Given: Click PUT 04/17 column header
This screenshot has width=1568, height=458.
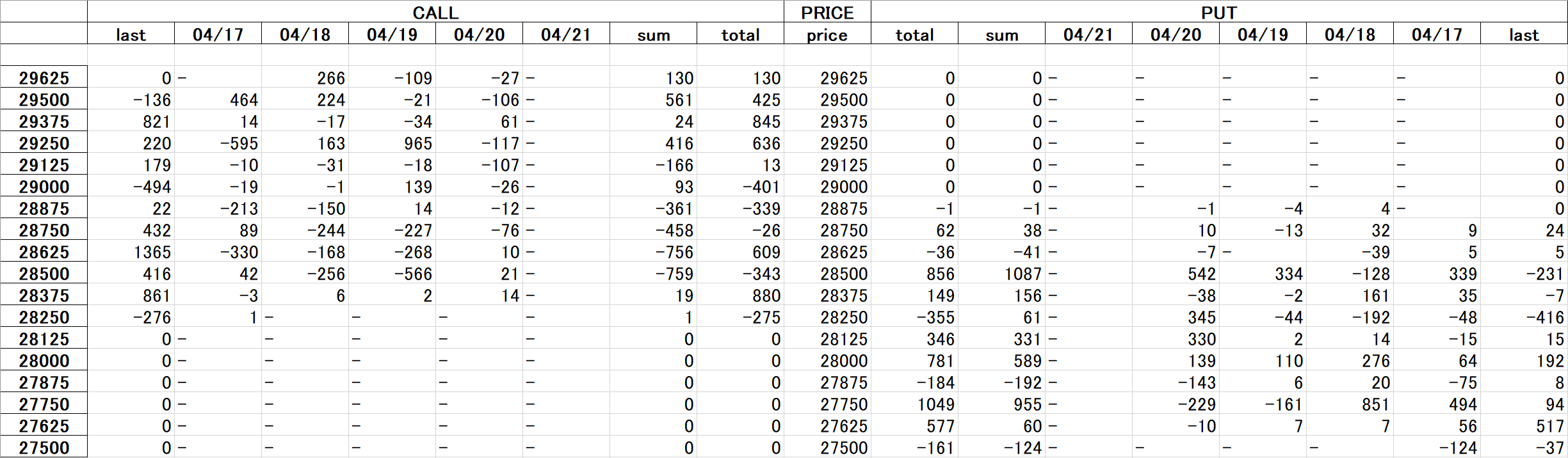Looking at the screenshot, I should pyautogui.click(x=1437, y=34).
